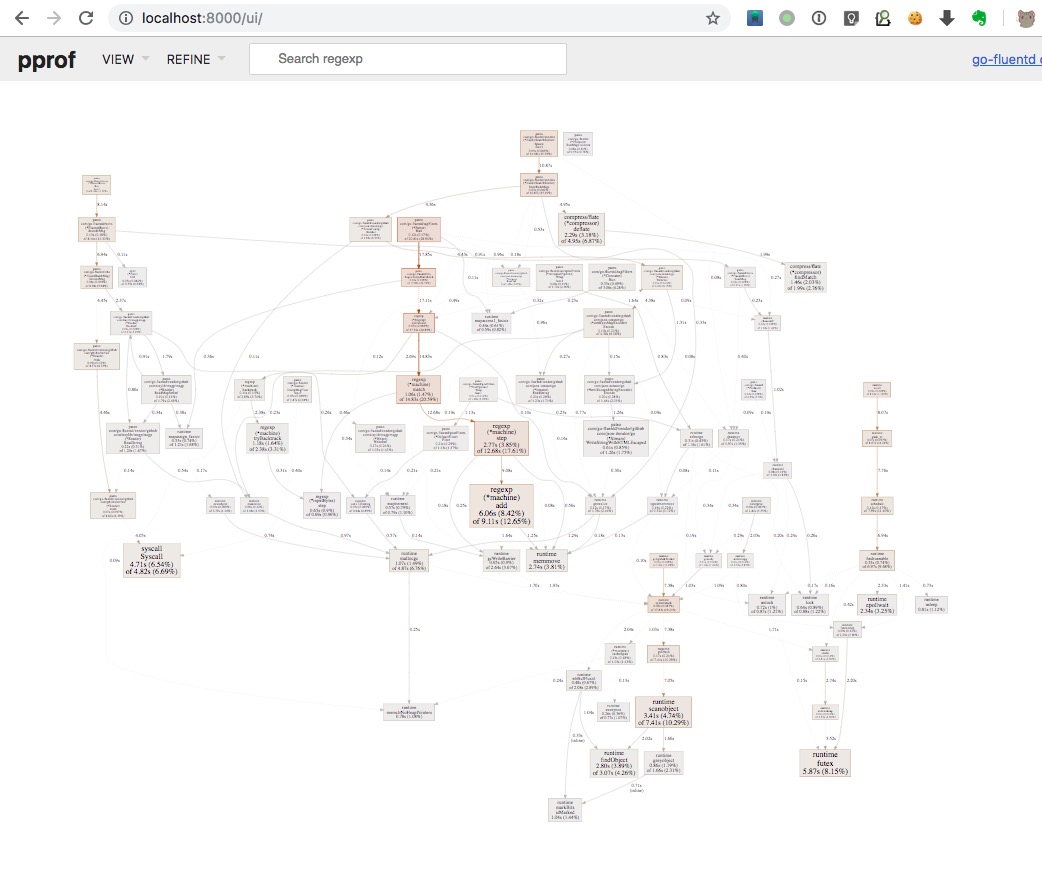The image size is (1042, 883).
Task: Open the go-fluentd profile link
Action: pyautogui.click(x=1006, y=59)
